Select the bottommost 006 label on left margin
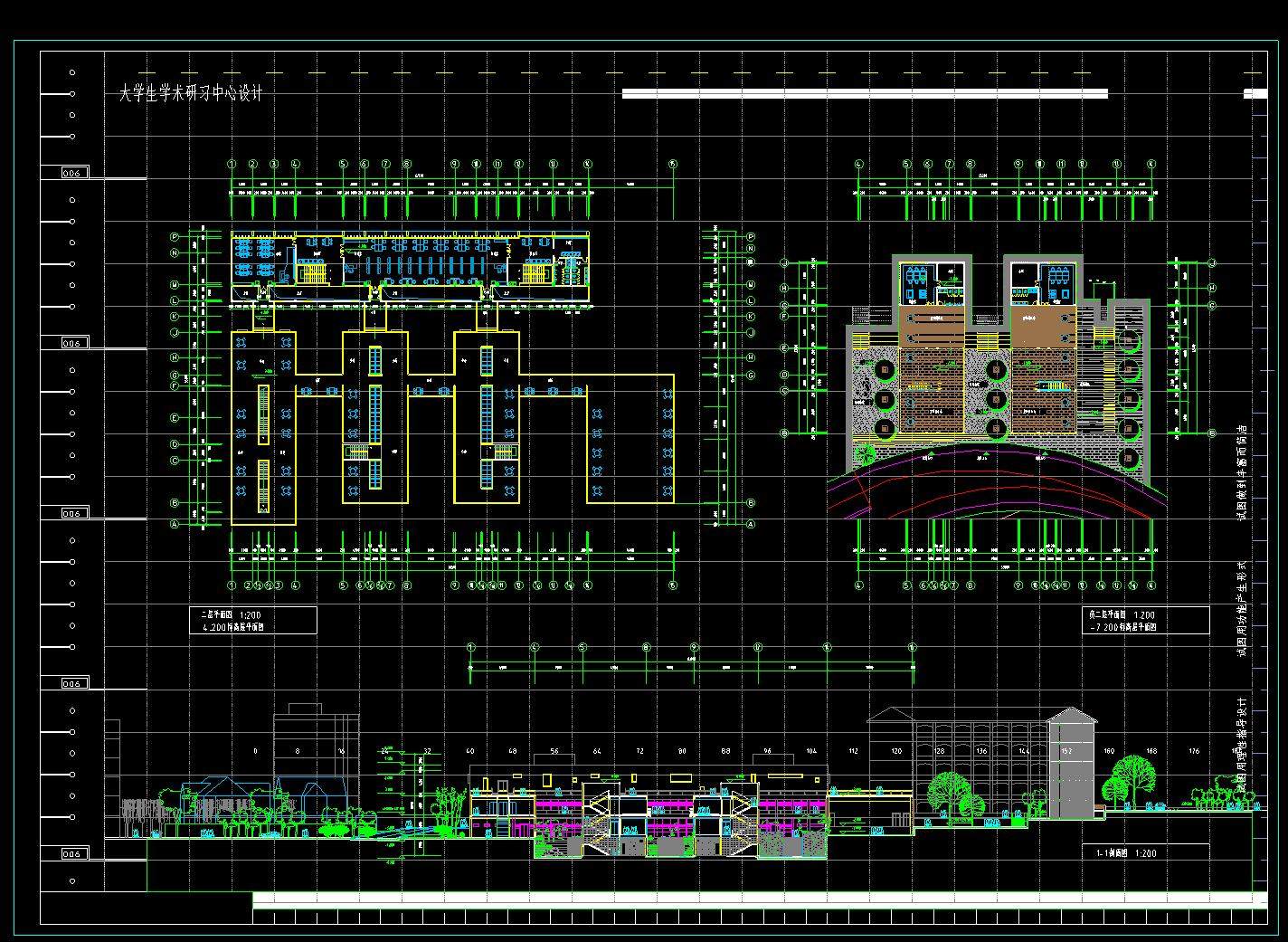 (x=72, y=853)
